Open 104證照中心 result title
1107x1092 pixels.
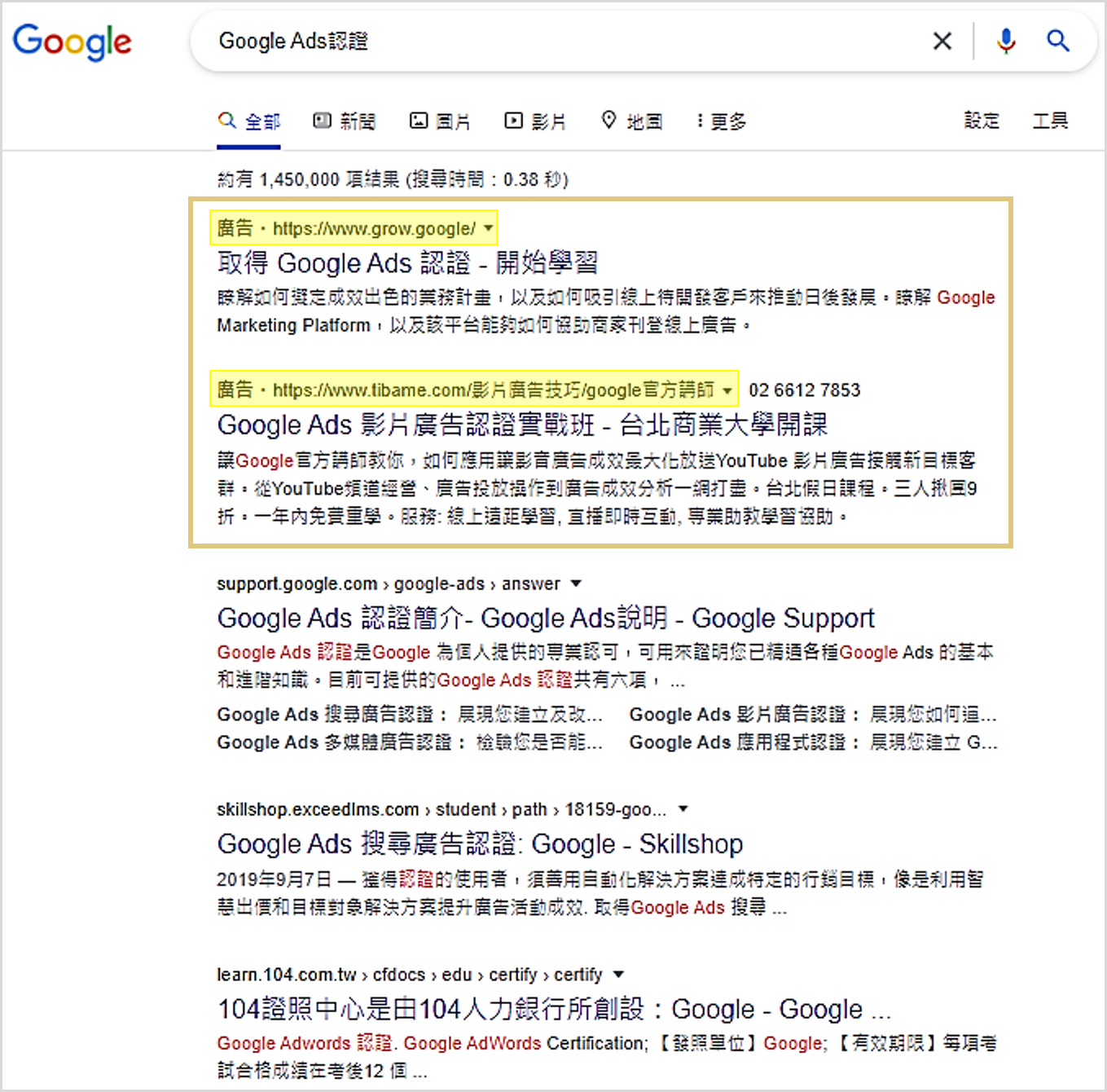554,1009
